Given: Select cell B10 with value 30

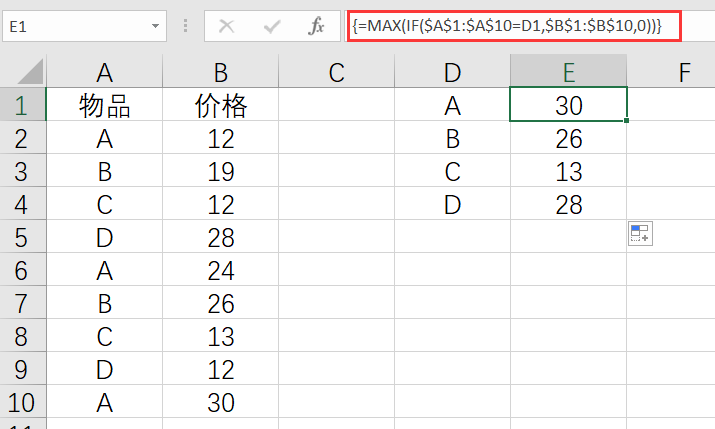Looking at the screenshot, I should click(x=221, y=401).
